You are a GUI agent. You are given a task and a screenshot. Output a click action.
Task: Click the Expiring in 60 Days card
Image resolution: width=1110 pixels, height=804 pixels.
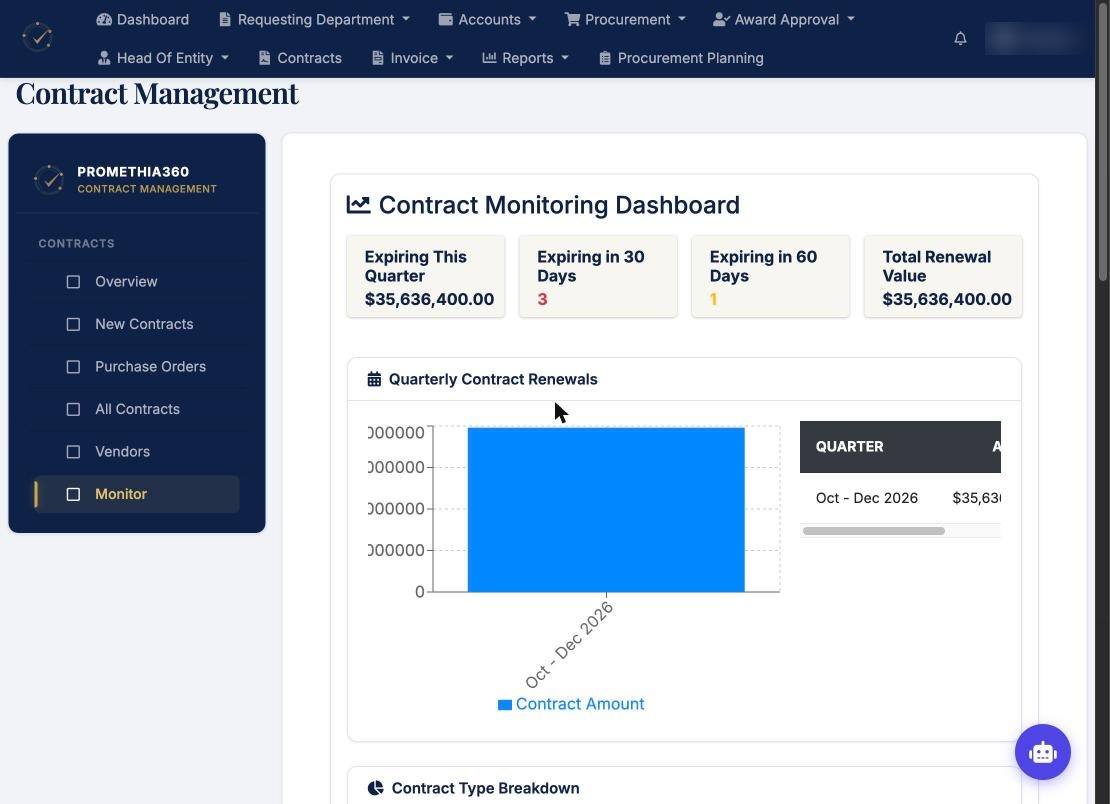[x=771, y=277]
